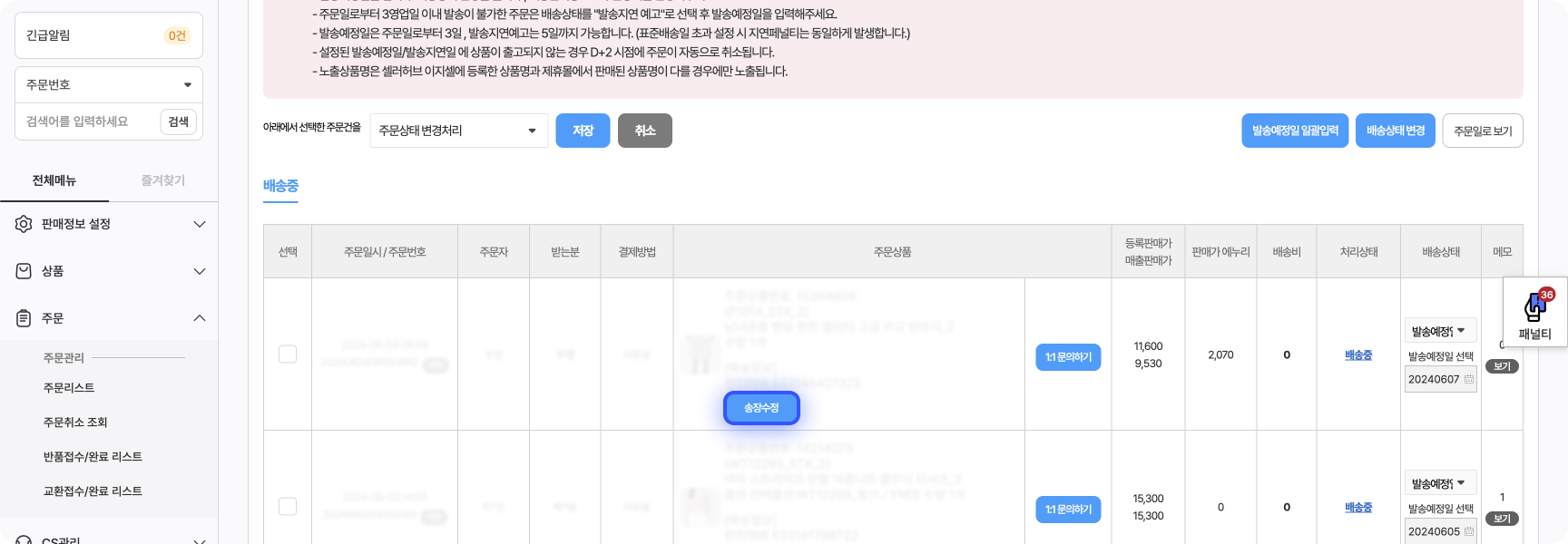Viewport: 1568px width, 544px height.
Task: Click the 검색어를 입력하세요 search field
Action: click(86, 121)
